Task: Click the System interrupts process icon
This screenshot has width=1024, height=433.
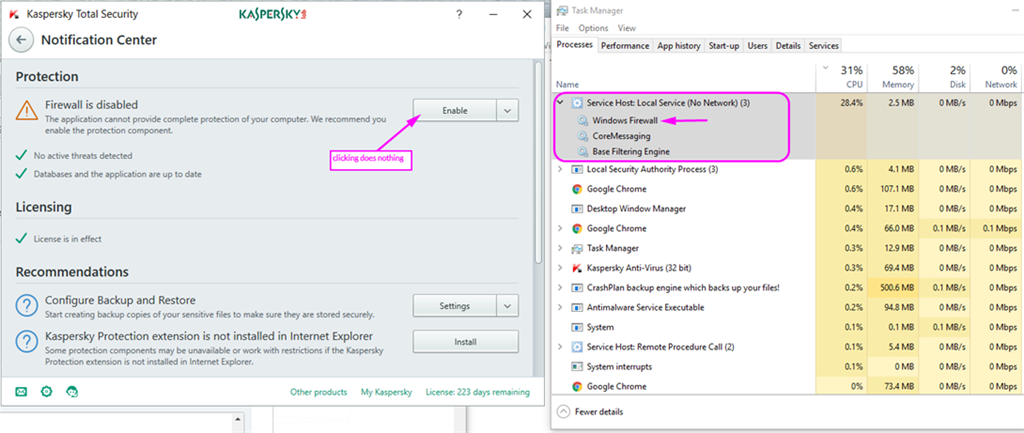Action: [577, 366]
